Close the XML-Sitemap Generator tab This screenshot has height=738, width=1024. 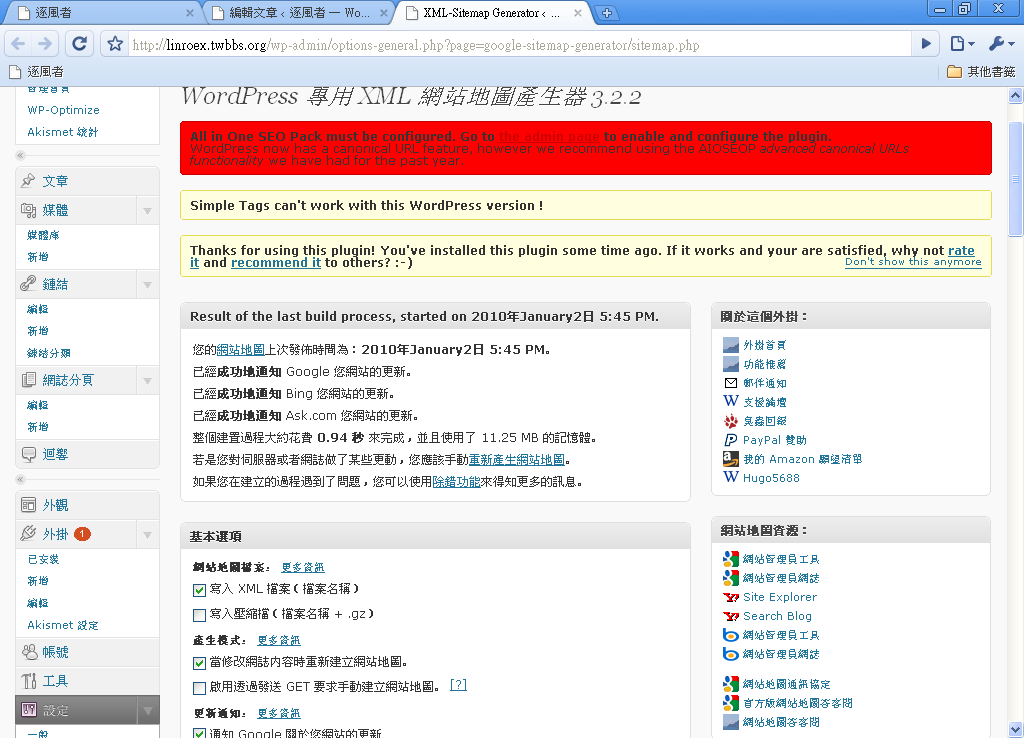(x=578, y=12)
